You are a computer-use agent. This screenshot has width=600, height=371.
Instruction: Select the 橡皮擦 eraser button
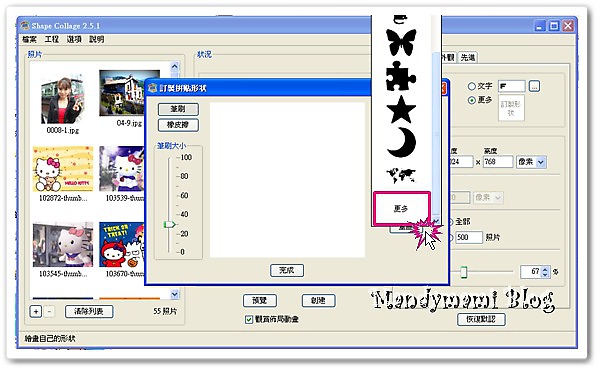click(178, 125)
